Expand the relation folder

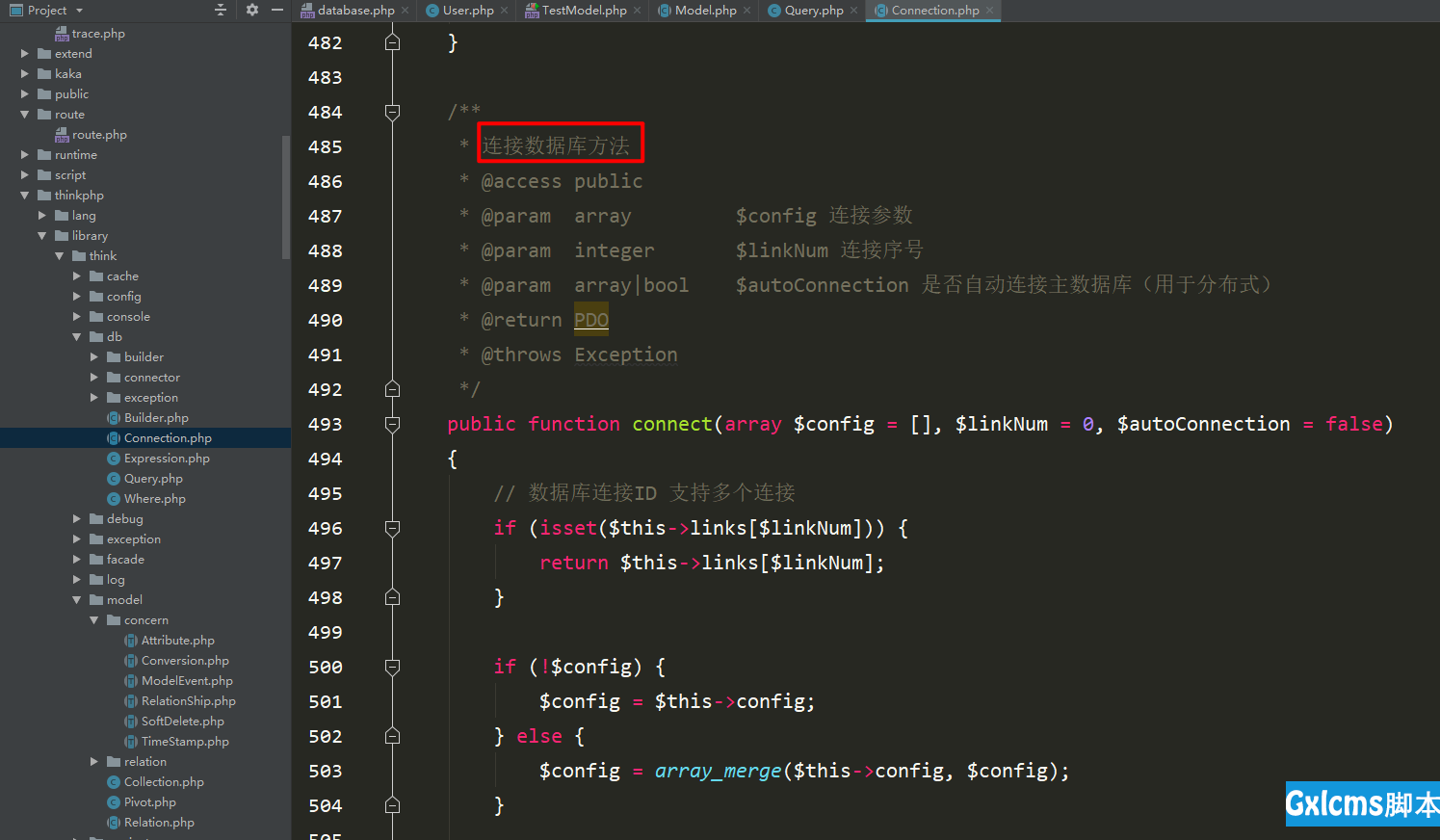point(94,762)
